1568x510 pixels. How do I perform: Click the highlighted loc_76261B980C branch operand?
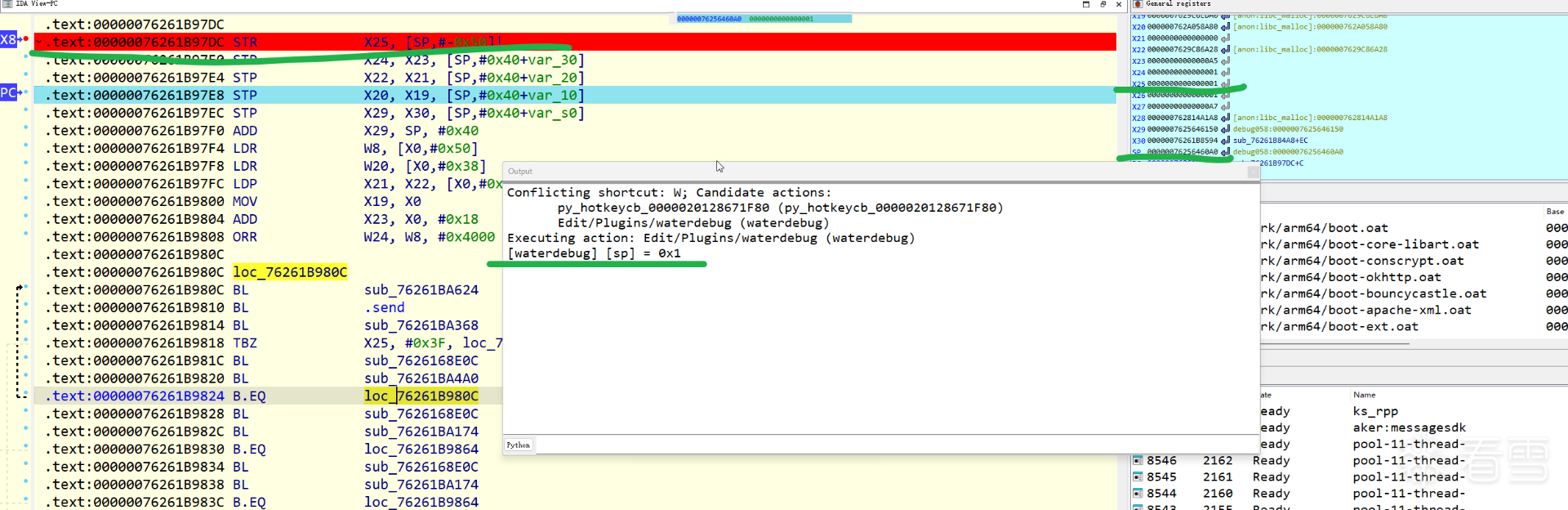pyautogui.click(x=421, y=396)
